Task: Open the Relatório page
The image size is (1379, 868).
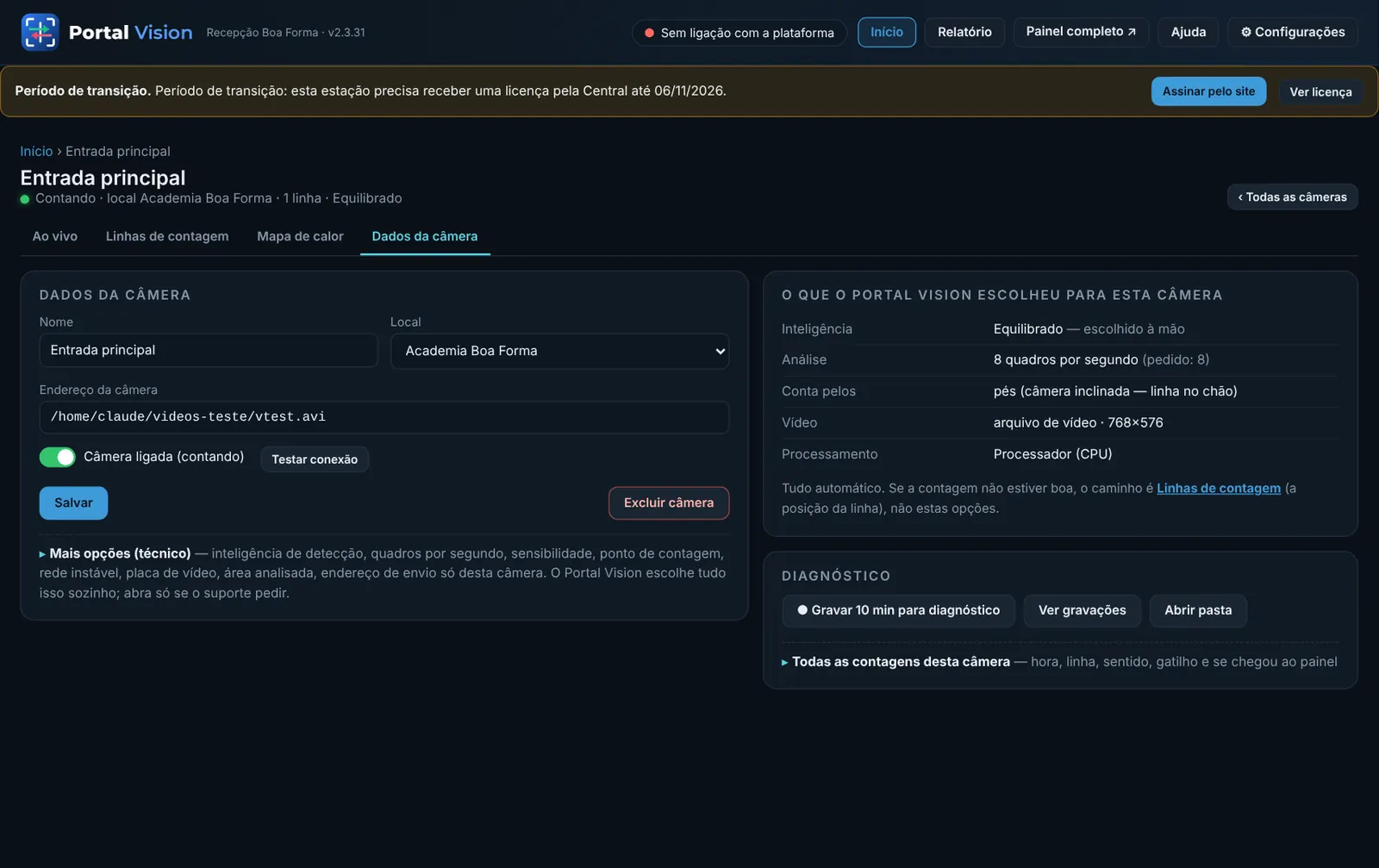Action: [x=964, y=32]
